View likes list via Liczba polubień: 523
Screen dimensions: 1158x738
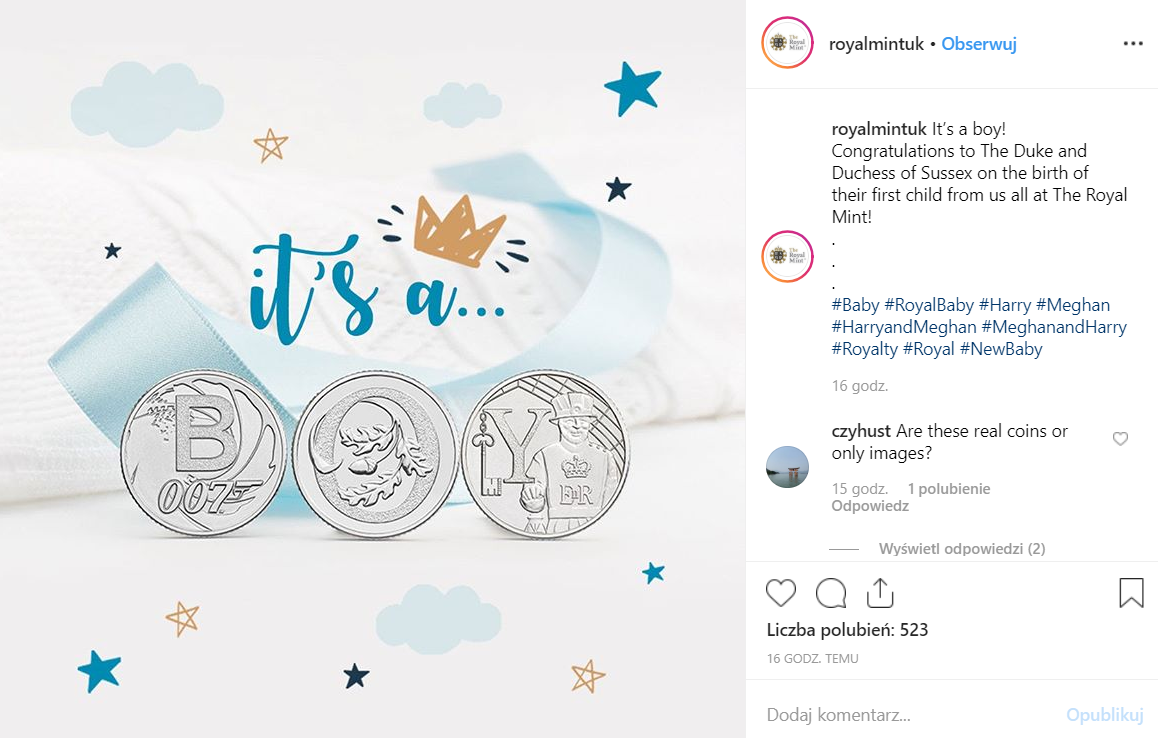[x=847, y=630]
